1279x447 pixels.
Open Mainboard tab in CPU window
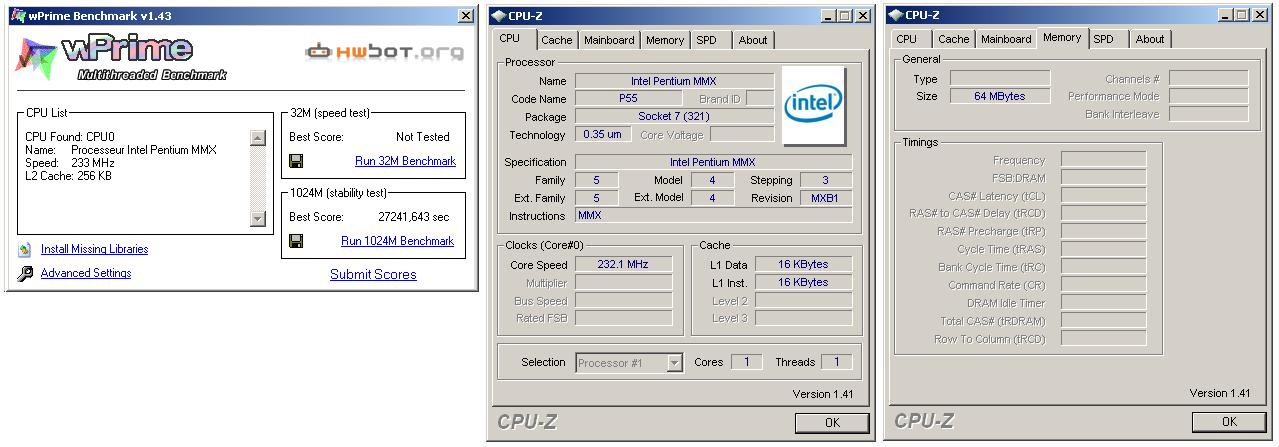[609, 40]
